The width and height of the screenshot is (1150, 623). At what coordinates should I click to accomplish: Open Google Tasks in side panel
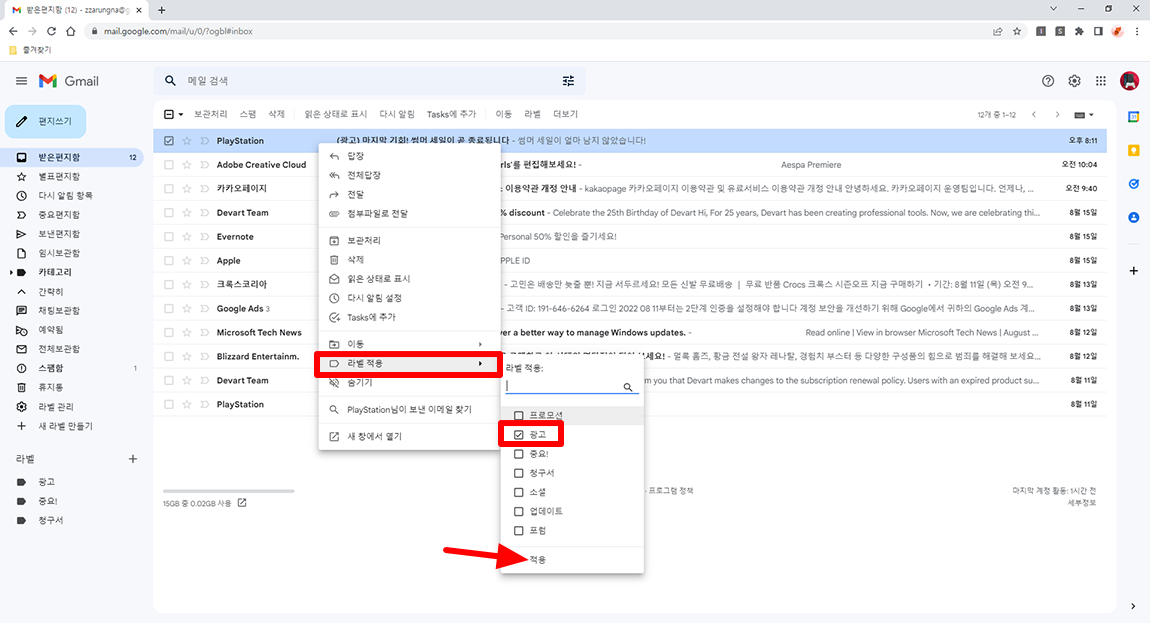(1133, 184)
